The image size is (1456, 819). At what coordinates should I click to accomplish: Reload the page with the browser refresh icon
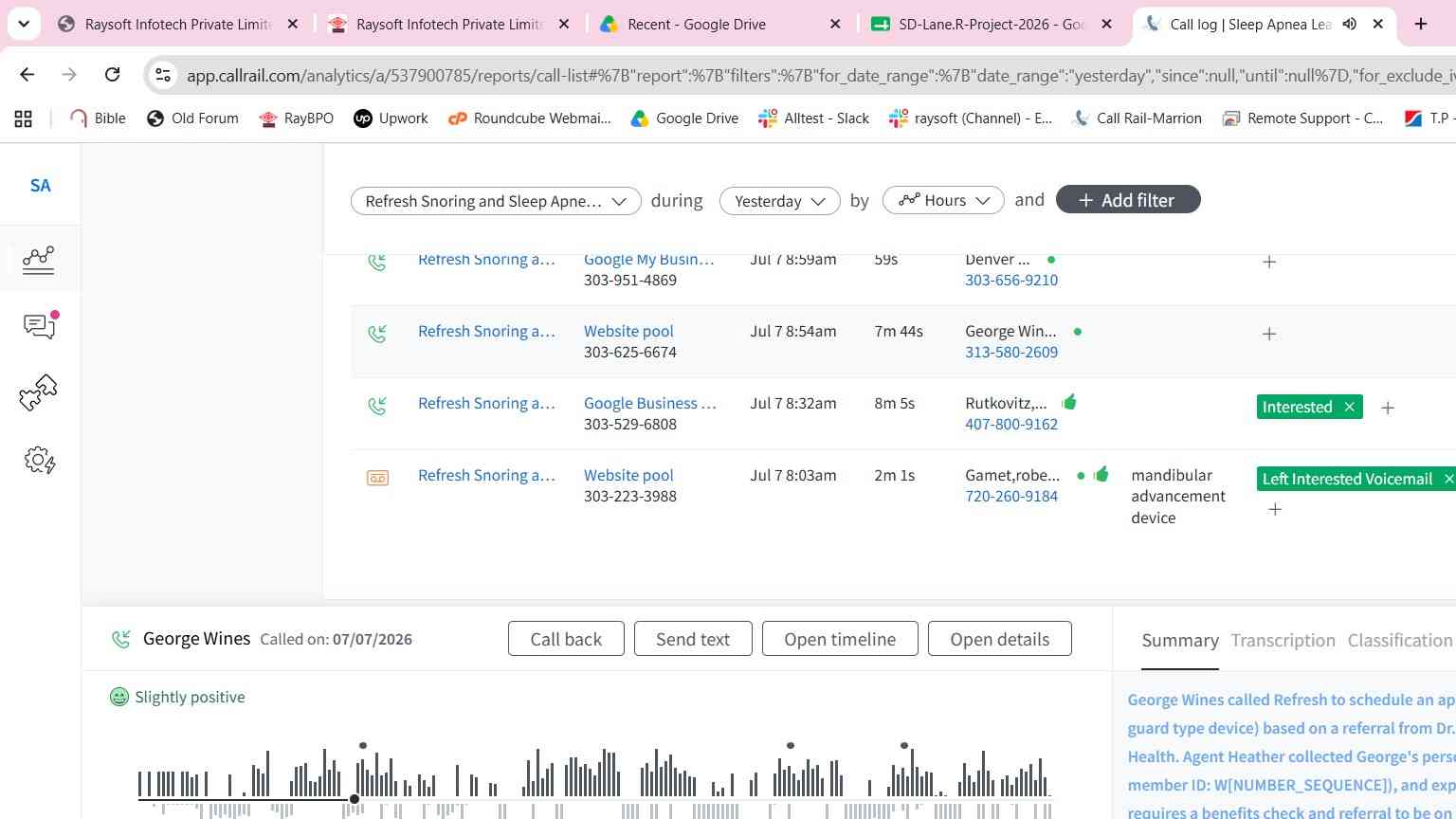[113, 74]
